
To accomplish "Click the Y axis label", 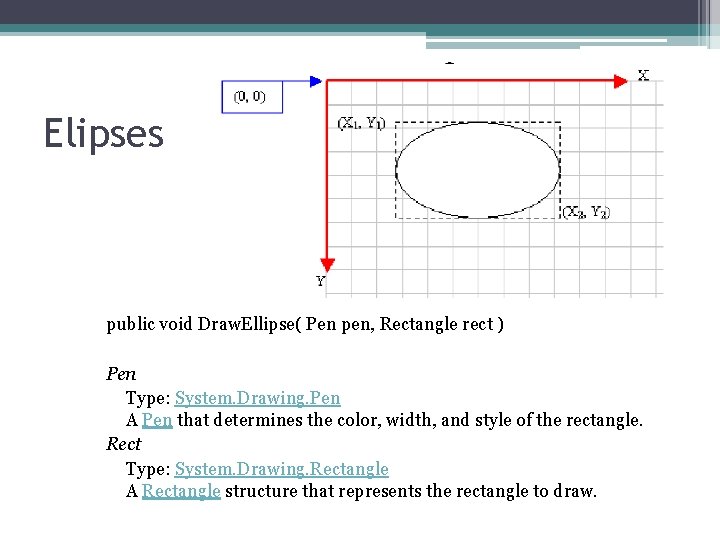I will click(x=321, y=281).
